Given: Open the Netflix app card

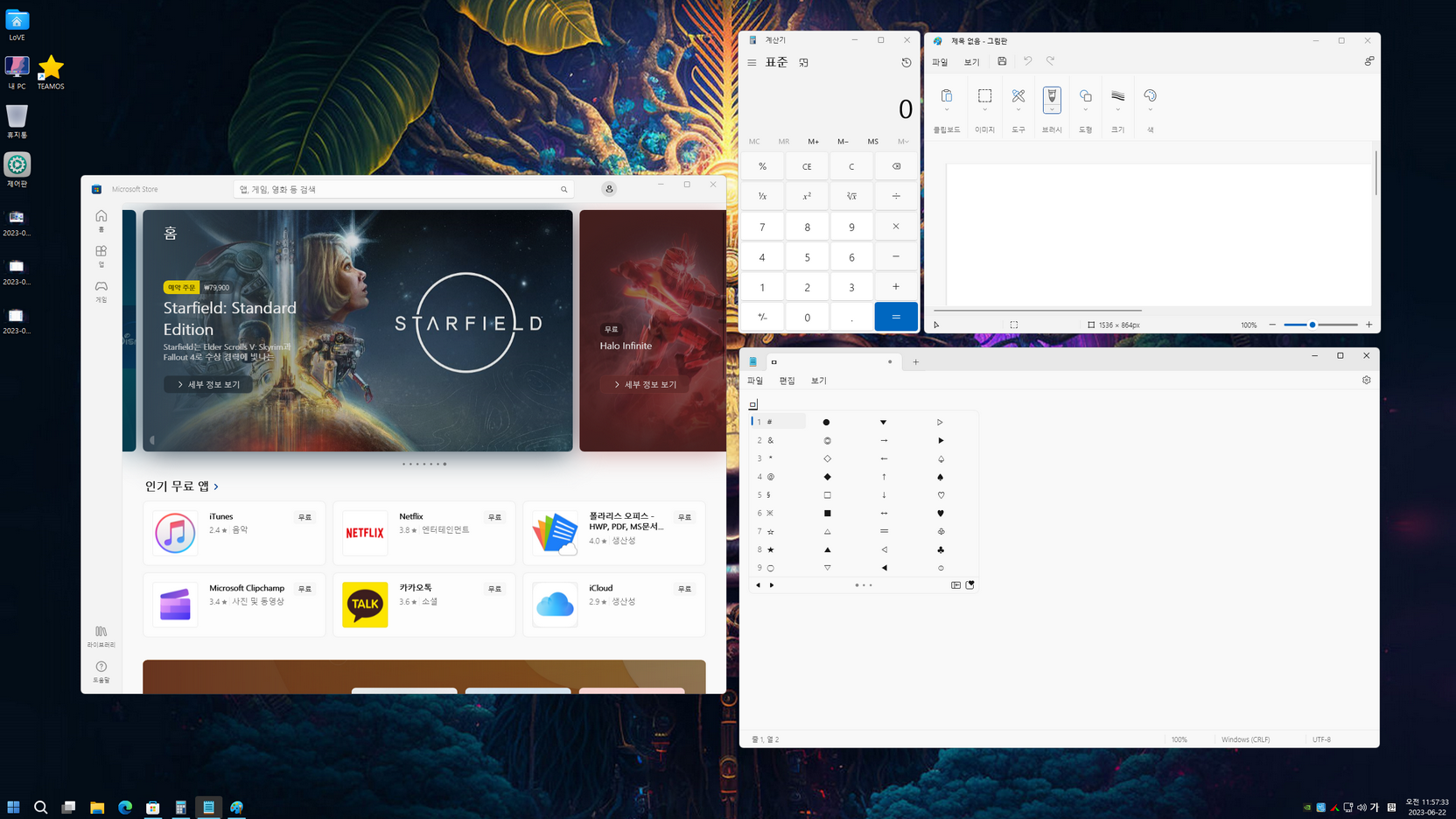Looking at the screenshot, I should point(424,533).
